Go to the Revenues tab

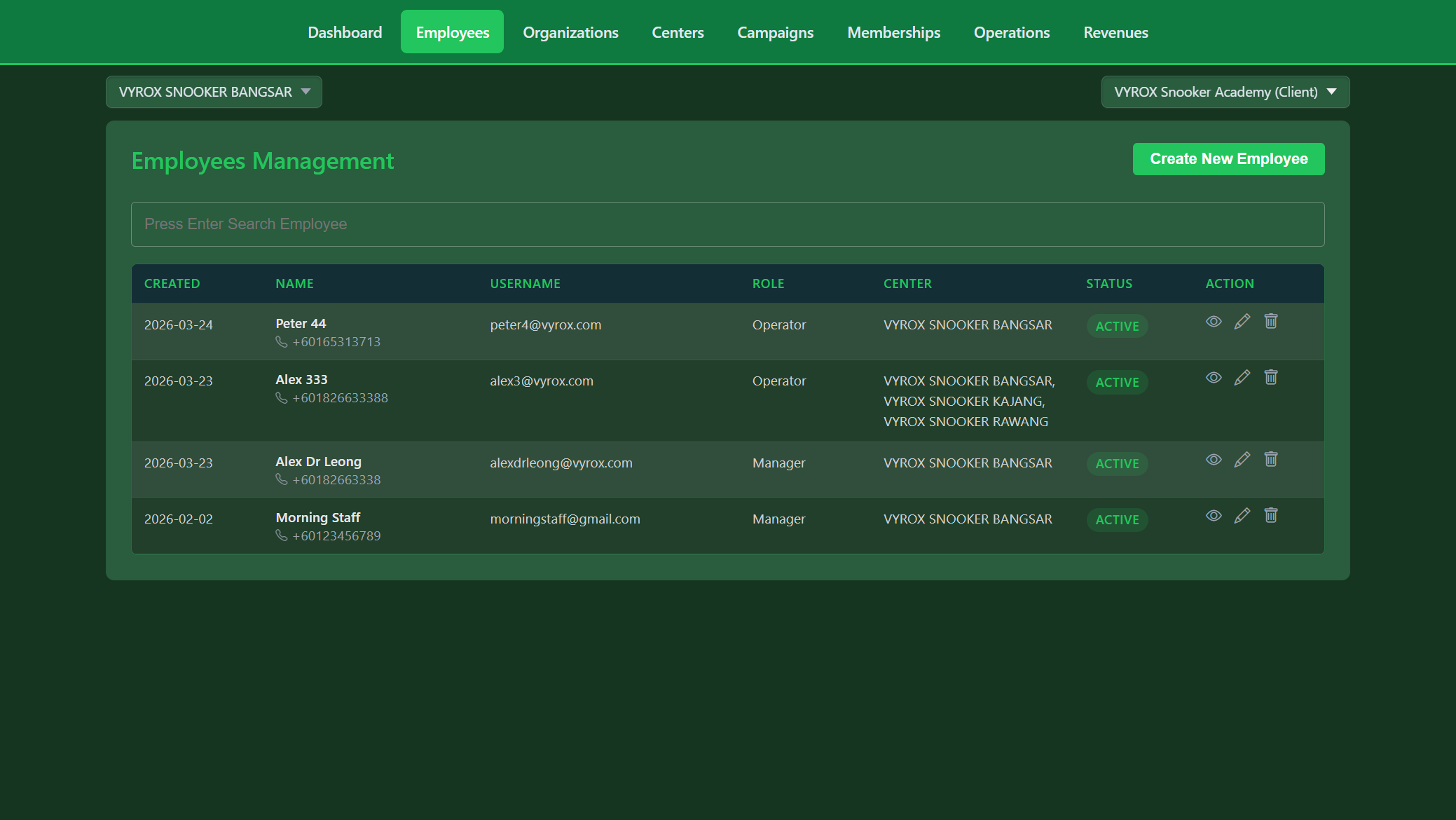[x=1115, y=32]
